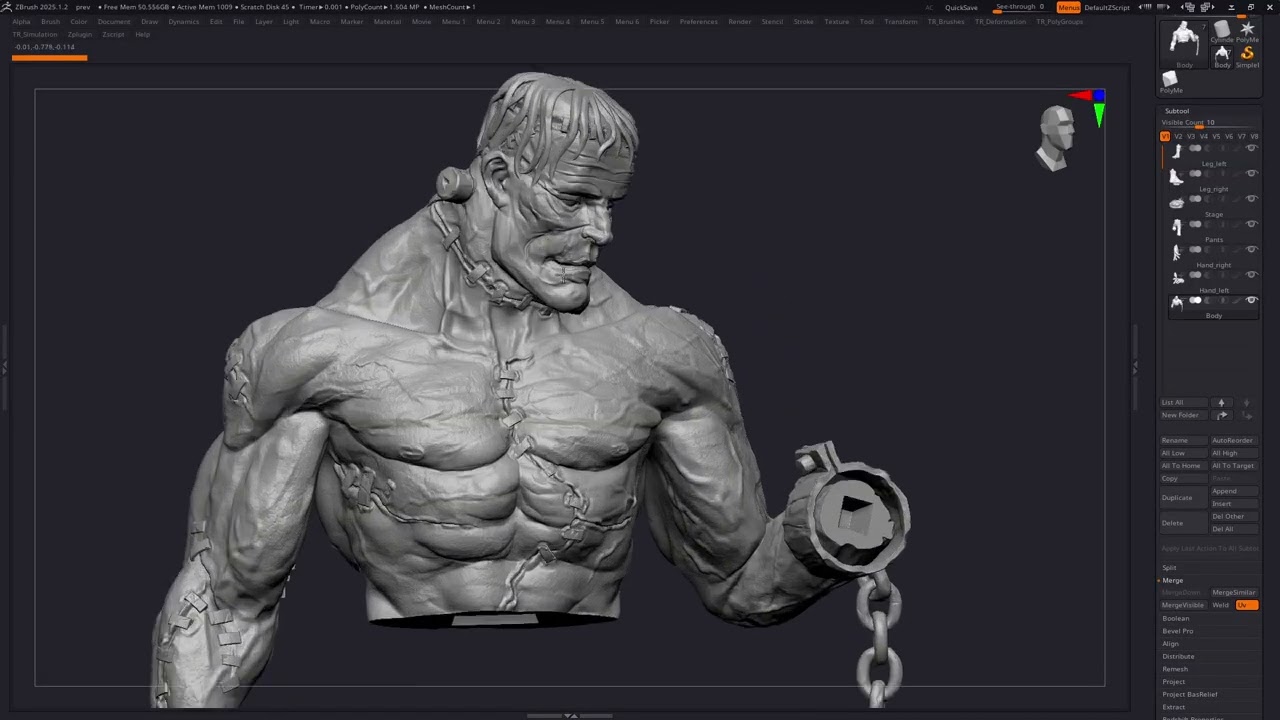
Task: Click the Rename subtool button
Action: pyautogui.click(x=1184, y=440)
